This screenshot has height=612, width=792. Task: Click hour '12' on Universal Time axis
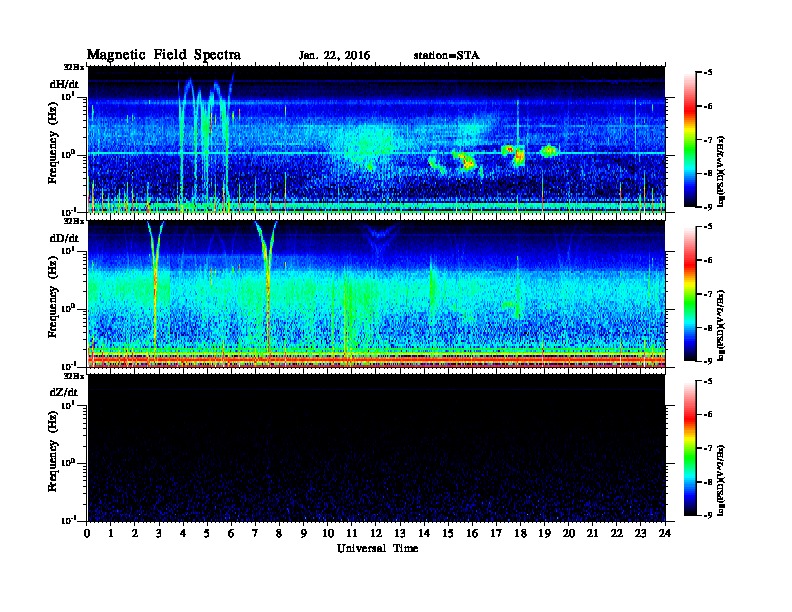(376, 533)
